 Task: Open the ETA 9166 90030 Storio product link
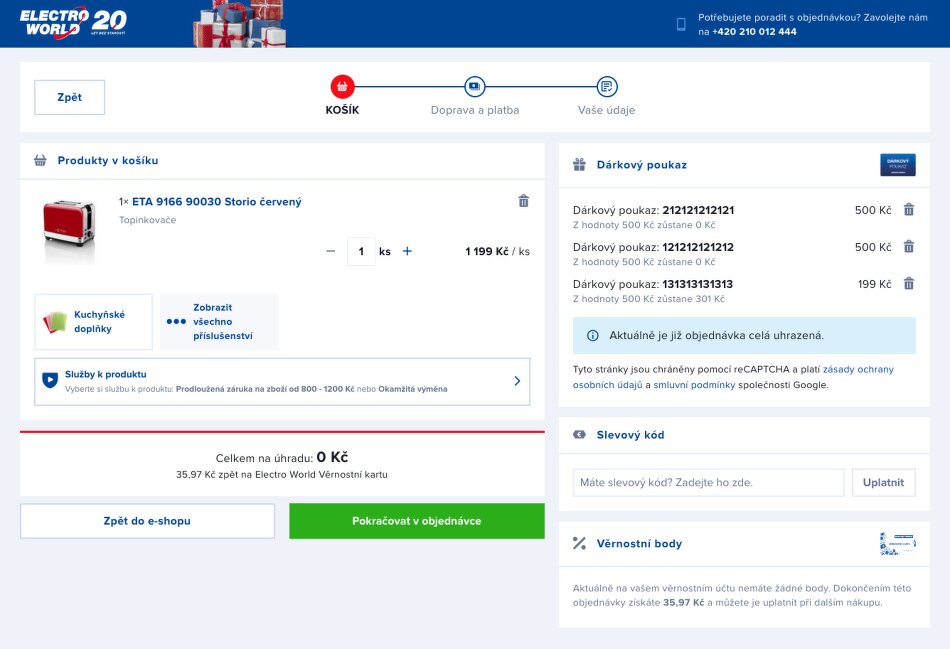click(216, 202)
